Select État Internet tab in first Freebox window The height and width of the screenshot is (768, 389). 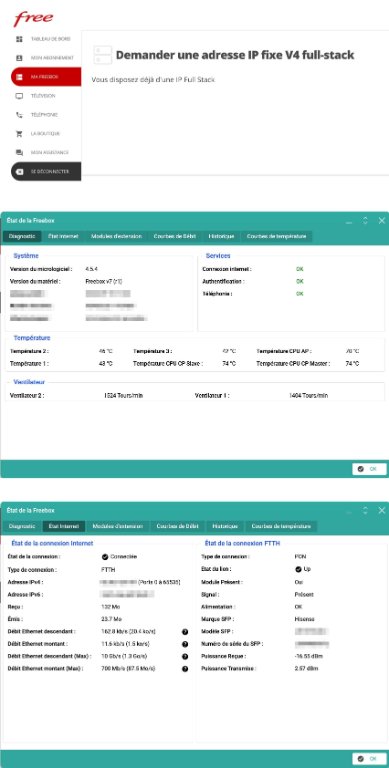[x=63, y=236]
